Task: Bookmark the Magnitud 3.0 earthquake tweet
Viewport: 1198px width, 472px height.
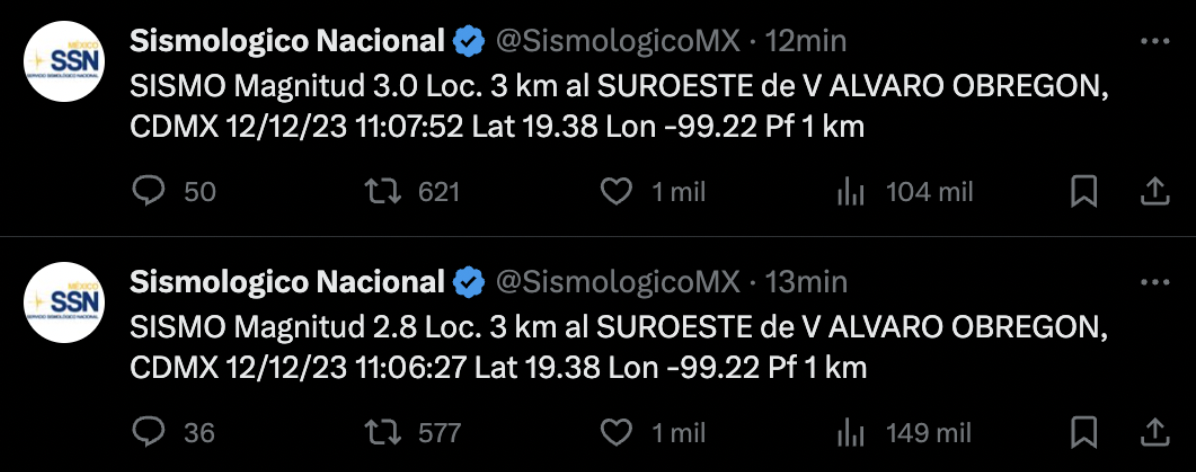Action: (x=1084, y=191)
